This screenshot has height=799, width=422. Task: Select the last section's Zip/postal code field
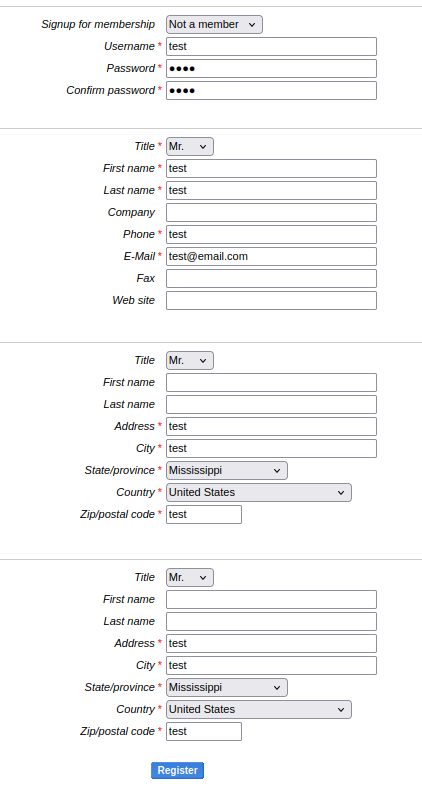pyautogui.click(x=204, y=731)
